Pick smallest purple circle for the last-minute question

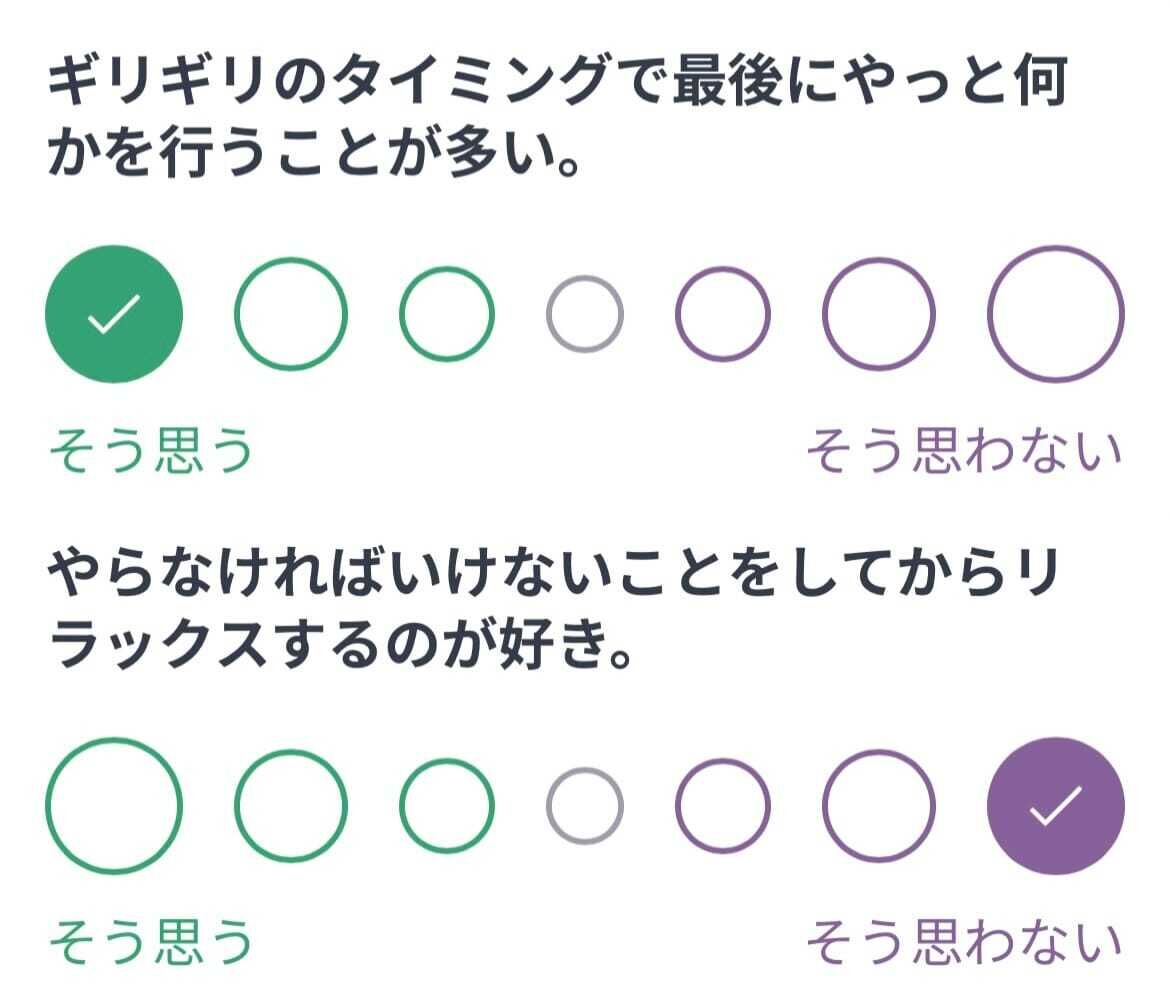pyautogui.click(x=723, y=314)
